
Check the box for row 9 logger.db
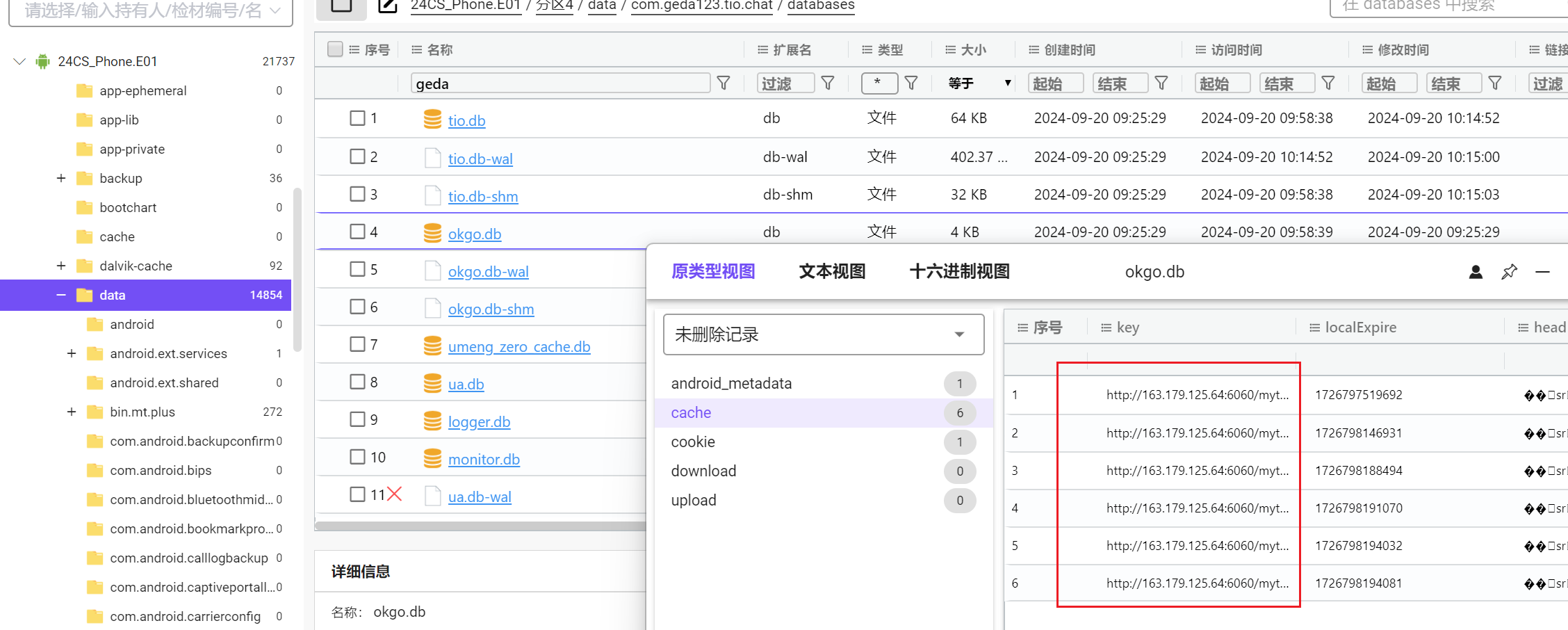click(357, 419)
